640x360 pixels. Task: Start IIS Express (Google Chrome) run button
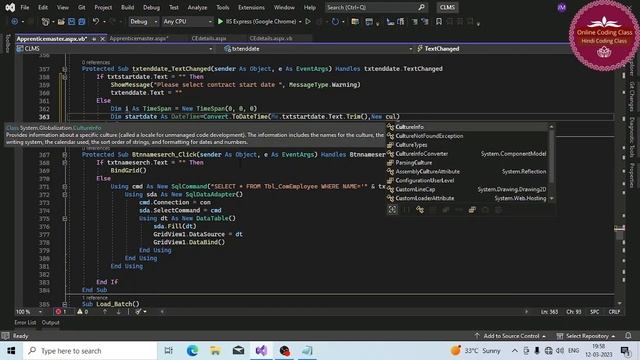click(x=257, y=22)
